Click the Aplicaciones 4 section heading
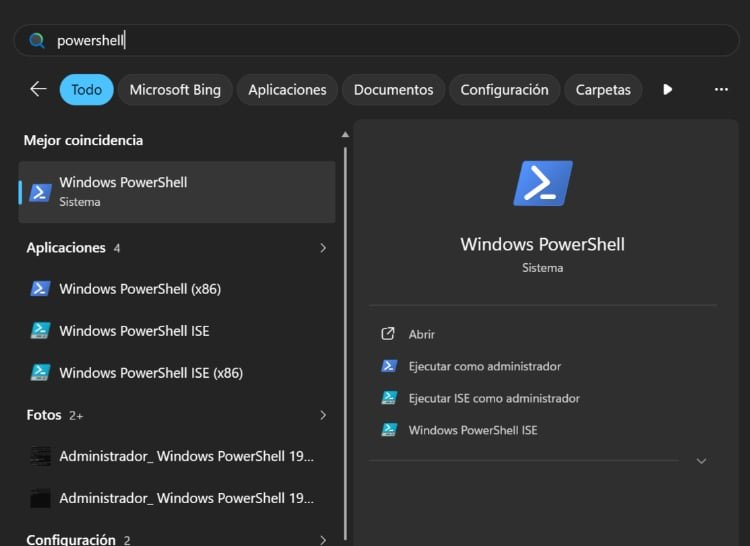 tap(73, 248)
